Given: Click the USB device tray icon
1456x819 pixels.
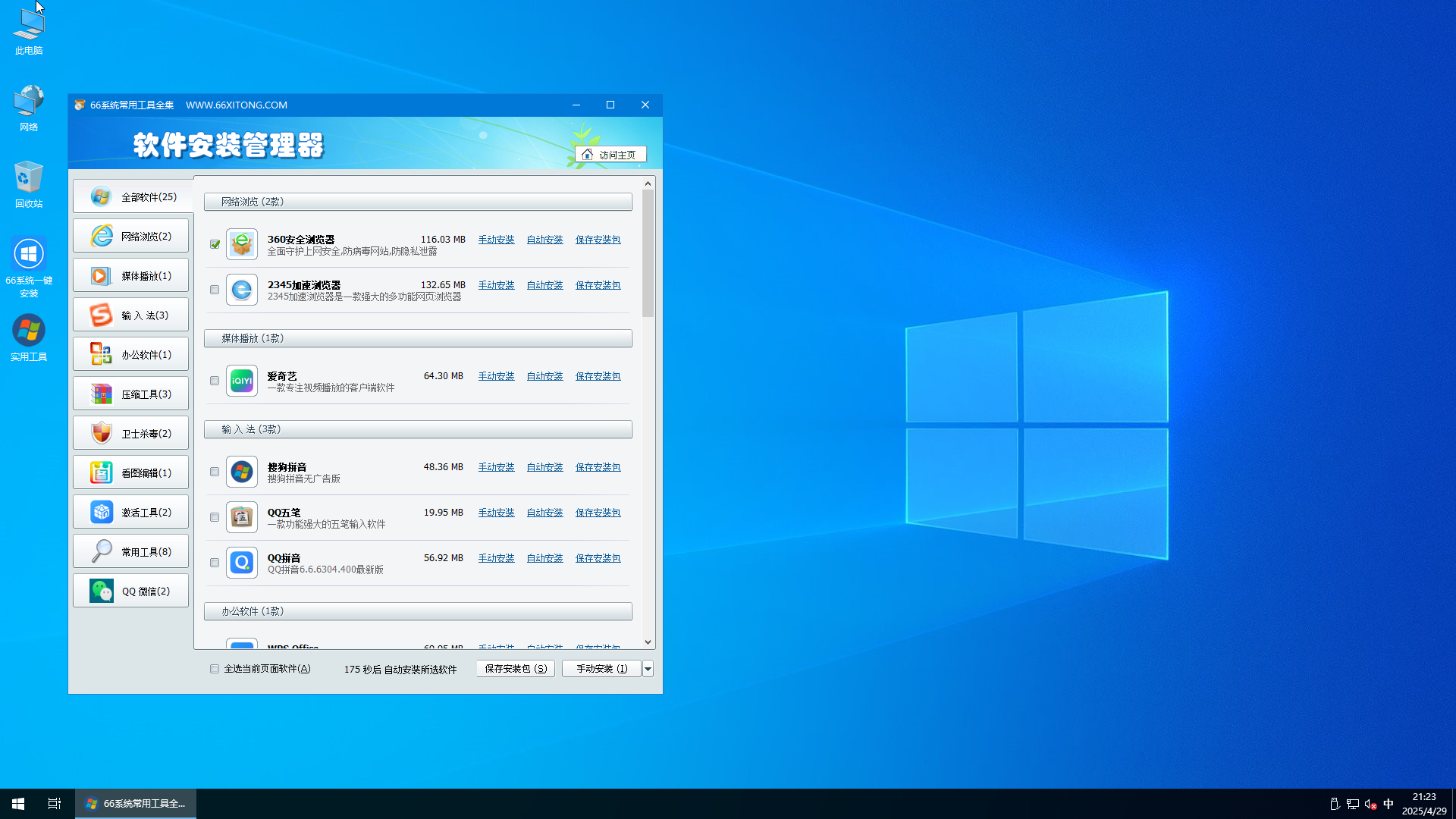Looking at the screenshot, I should click(x=1335, y=804).
